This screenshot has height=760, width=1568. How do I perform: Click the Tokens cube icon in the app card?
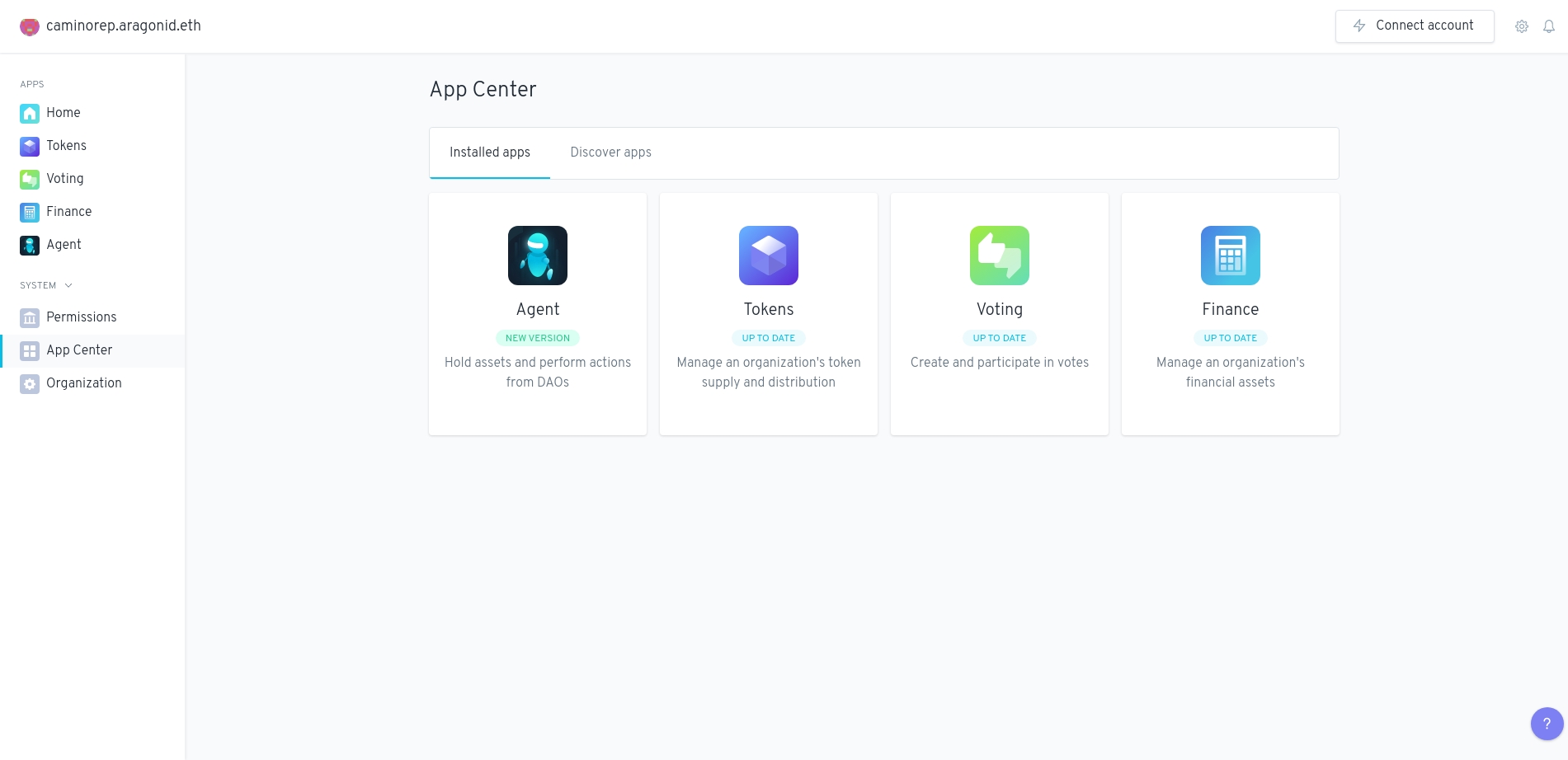(769, 256)
